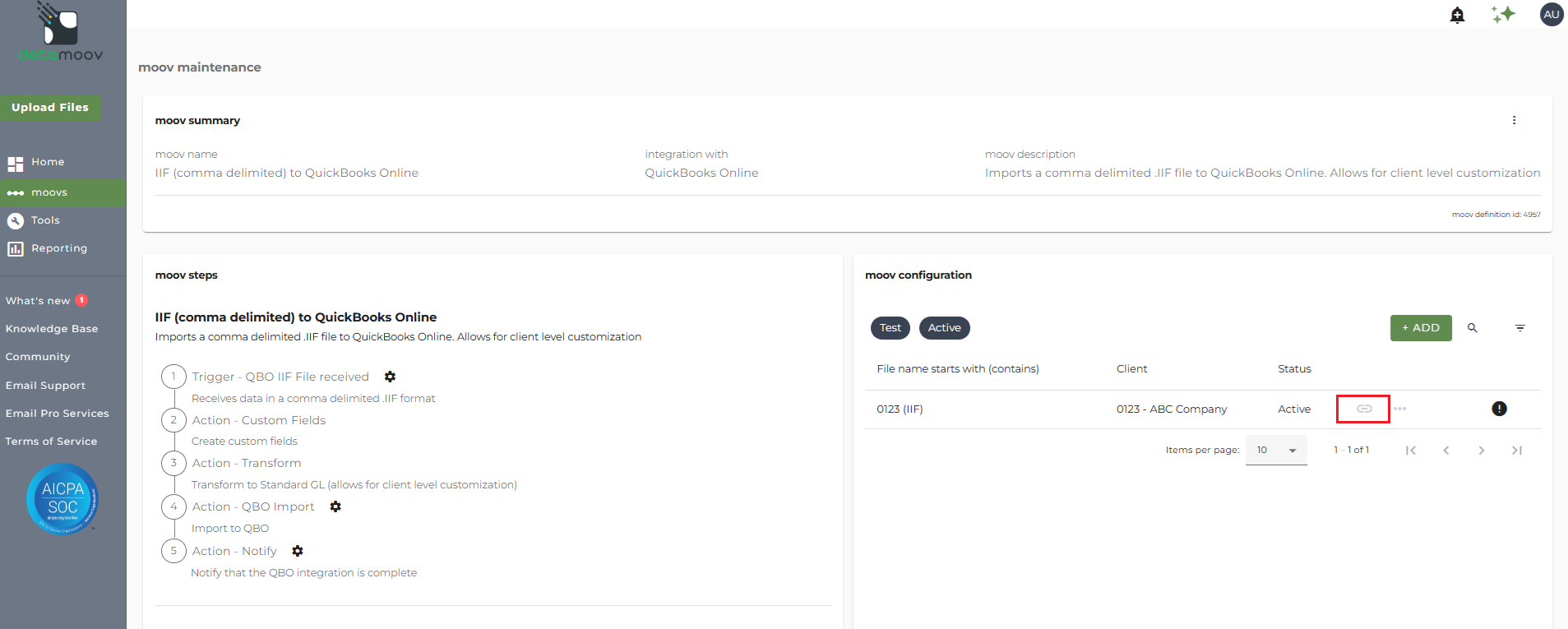This screenshot has height=629, width=1568.
Task: Open the Items per page dropdown
Action: click(x=1276, y=451)
